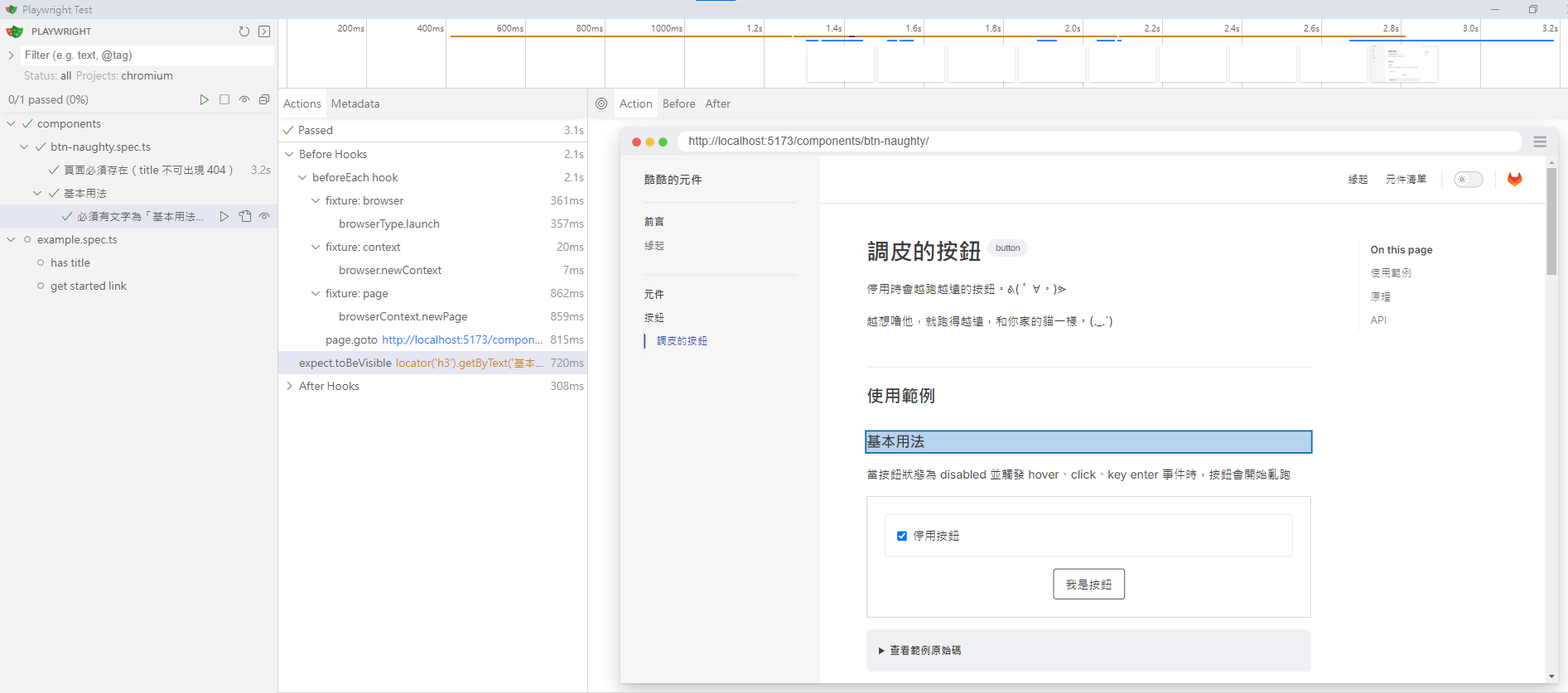Select the page.goto action row

tap(433, 339)
